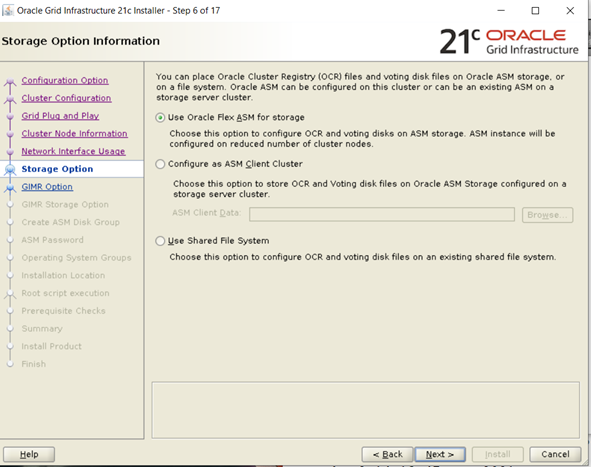Open the Configuration Option step link
This screenshot has height=467, width=591.
click(65, 80)
